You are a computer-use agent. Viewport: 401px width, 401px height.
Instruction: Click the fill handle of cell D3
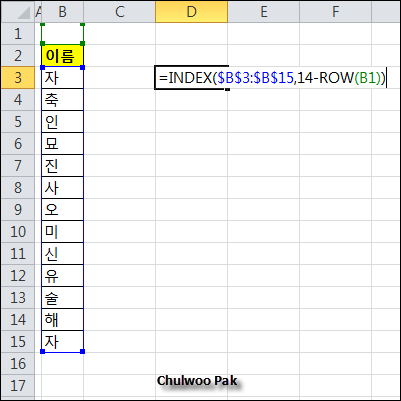[227, 89]
